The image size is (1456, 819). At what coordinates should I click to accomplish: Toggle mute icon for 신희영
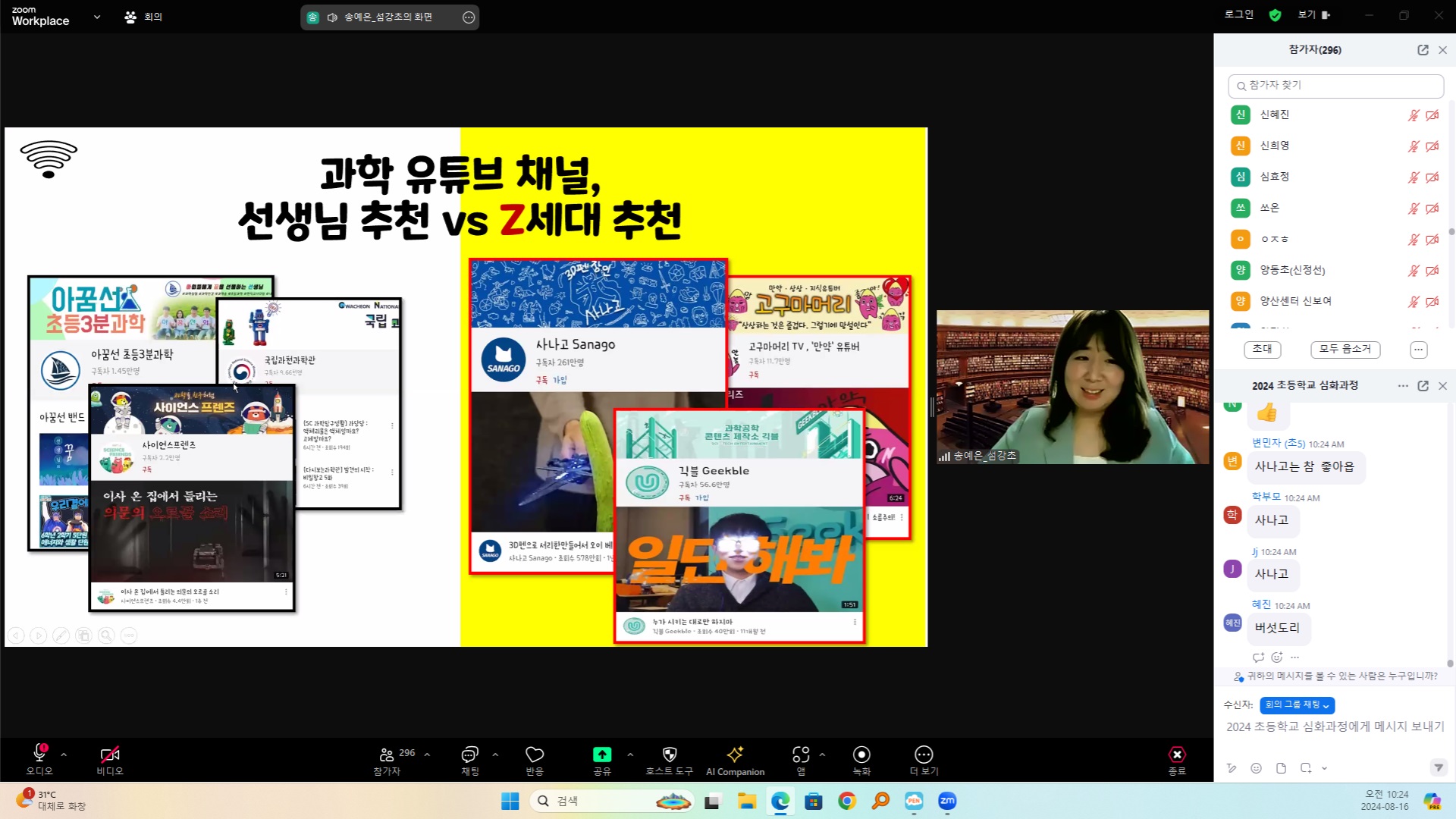click(x=1414, y=146)
